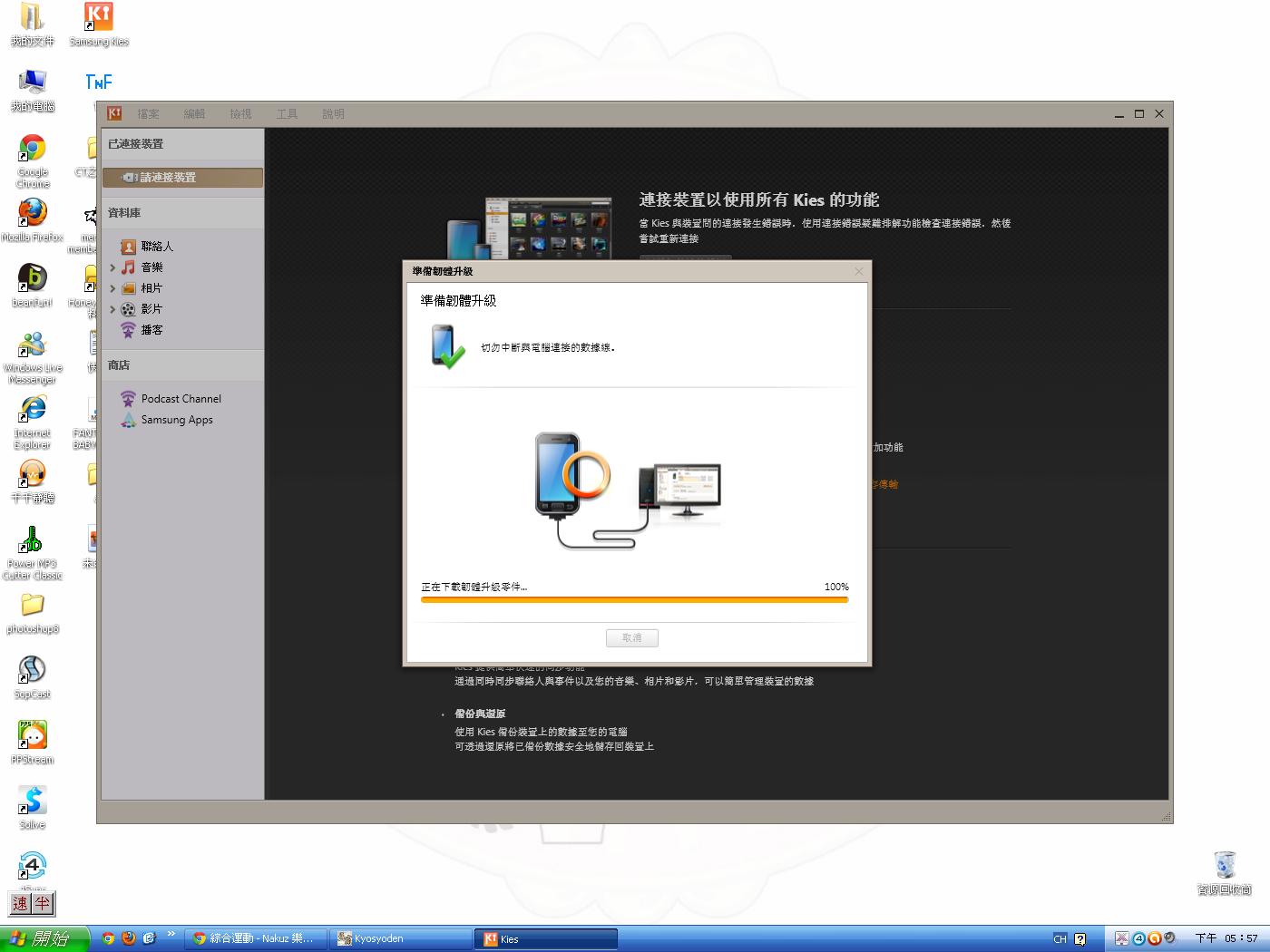Open Windows Live Messenger desktop icon
Screen dimensions: 1270x952
coord(33,357)
